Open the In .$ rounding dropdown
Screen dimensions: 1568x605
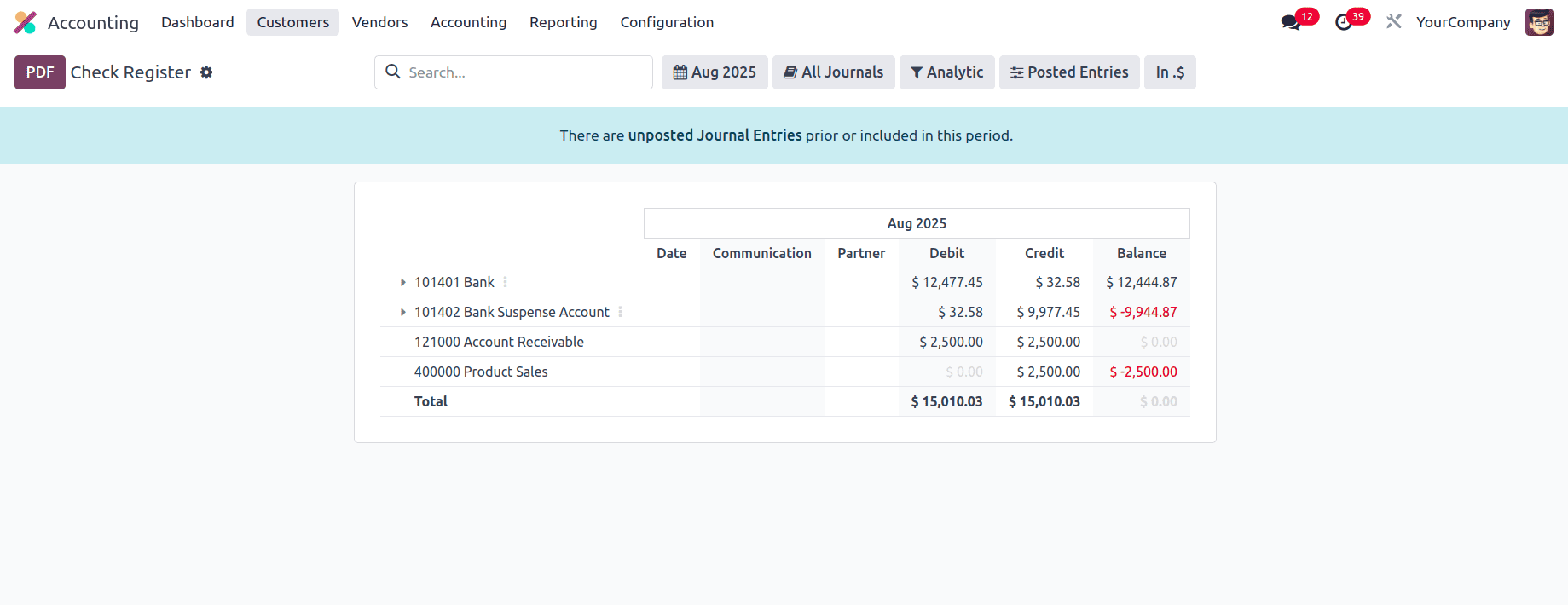pos(1170,72)
